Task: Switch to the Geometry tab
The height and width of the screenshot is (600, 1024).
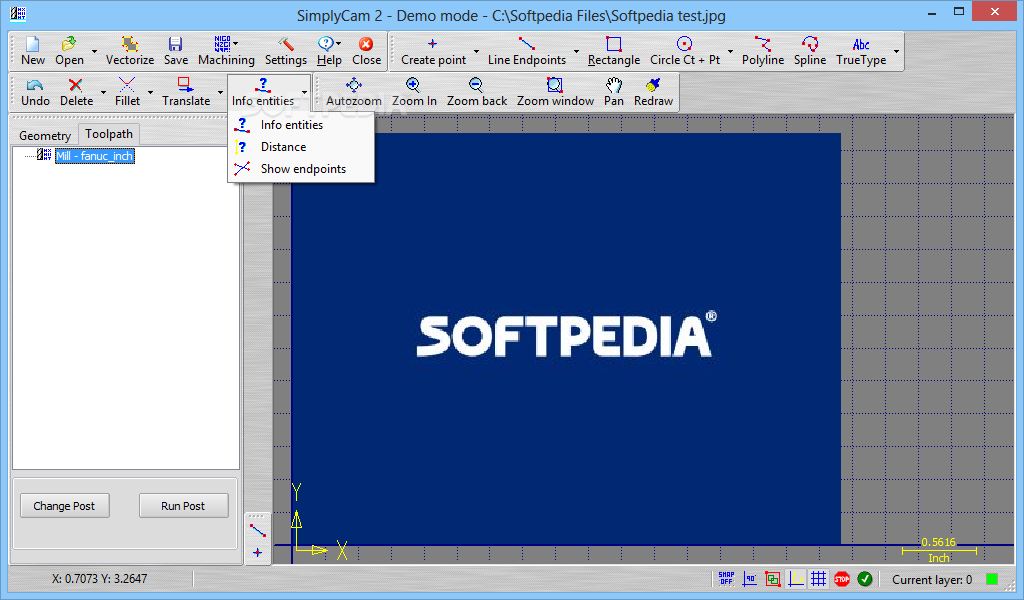Action: coord(44,135)
